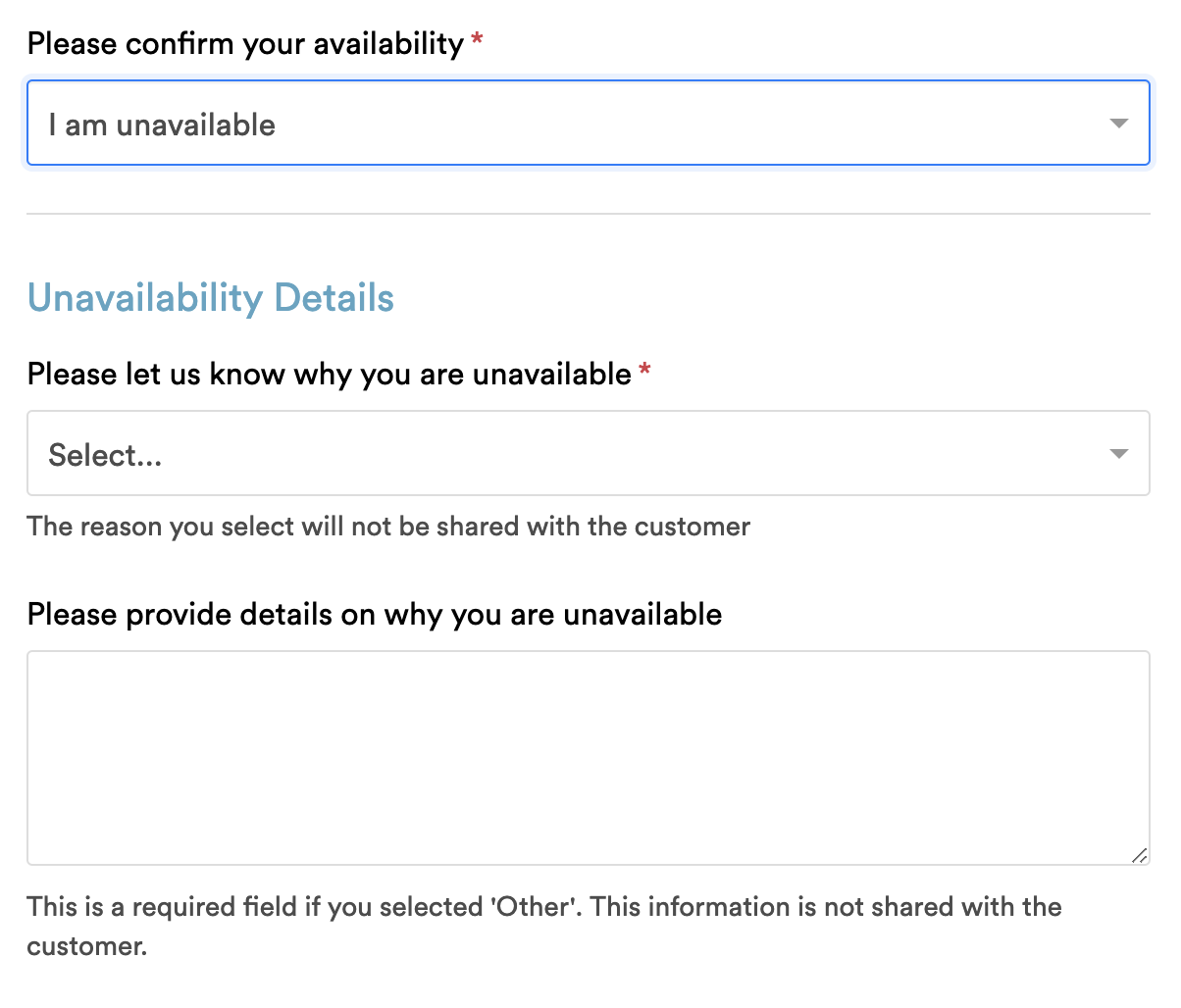
Task: Click the horizontal divider above Unavailability Details
Action: click(588, 214)
